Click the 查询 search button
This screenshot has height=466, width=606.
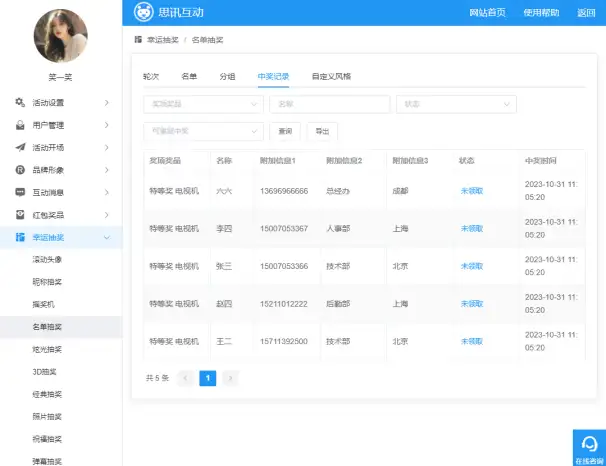tap(285, 131)
